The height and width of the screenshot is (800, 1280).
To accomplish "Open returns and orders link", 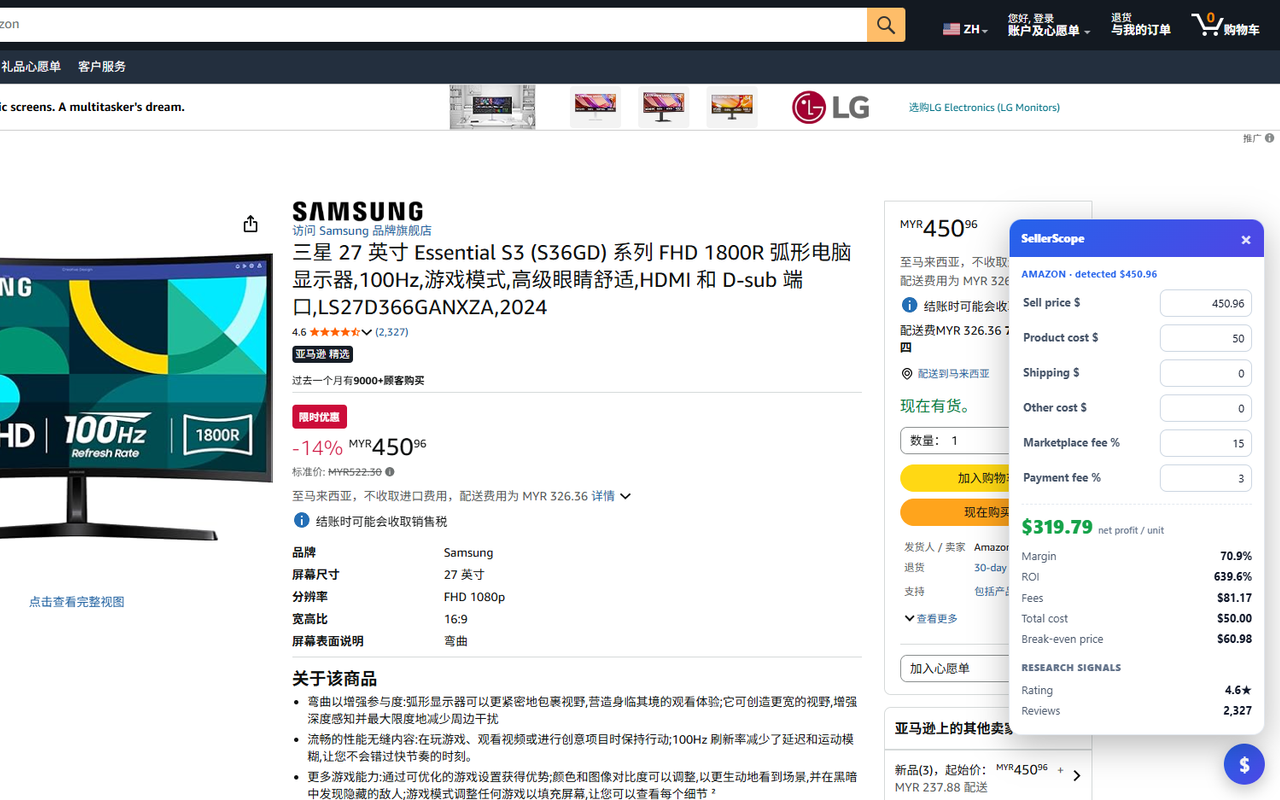I will click(1140, 25).
